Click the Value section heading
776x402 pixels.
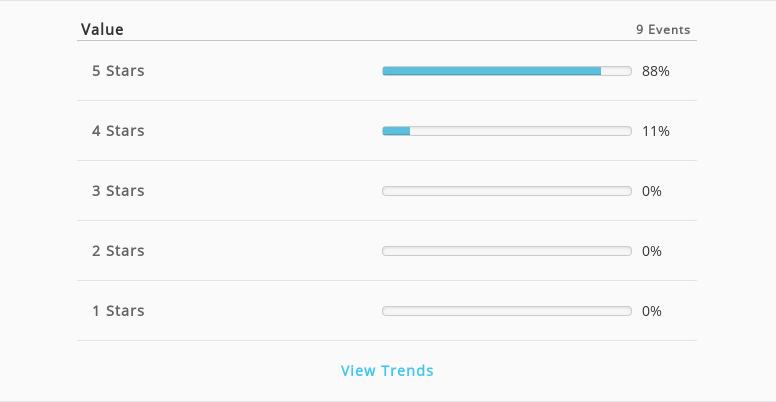pyautogui.click(x=102, y=29)
